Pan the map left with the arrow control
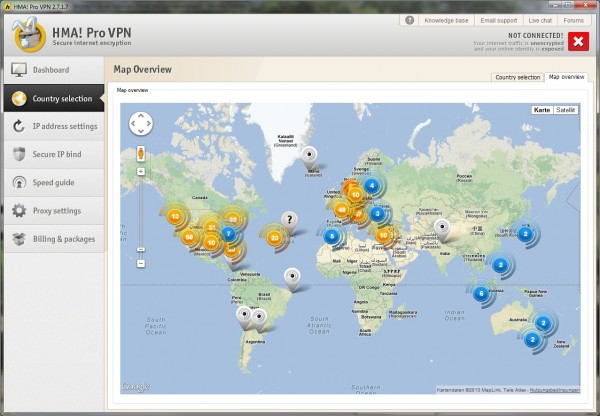The height and width of the screenshot is (416, 600). coord(133,123)
